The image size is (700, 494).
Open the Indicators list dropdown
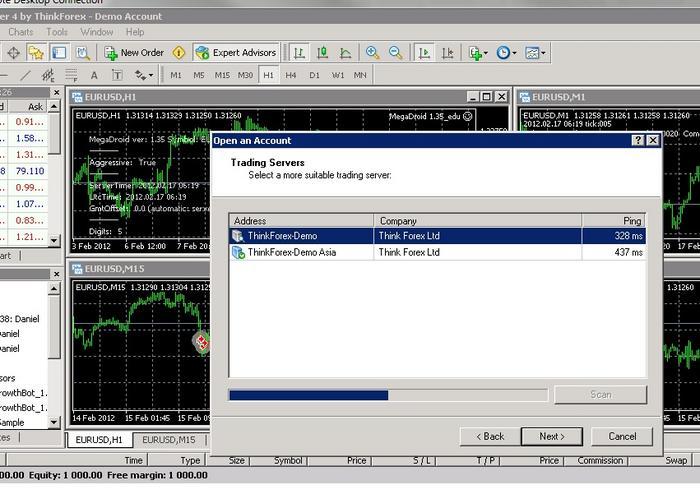(478, 53)
